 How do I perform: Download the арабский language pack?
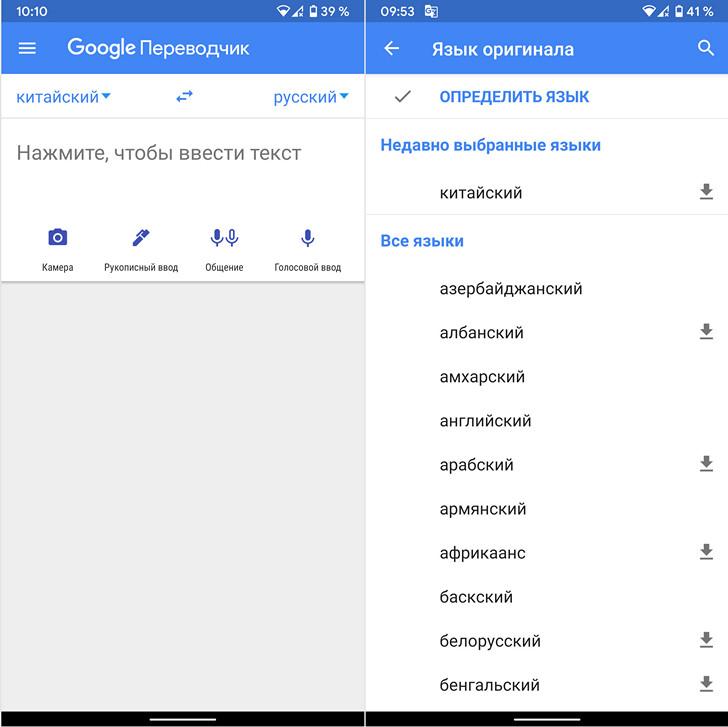[706, 464]
